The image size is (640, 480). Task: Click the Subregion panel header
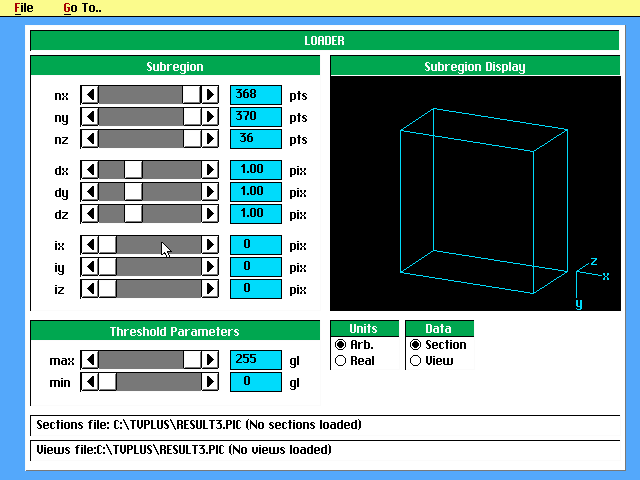click(175, 66)
